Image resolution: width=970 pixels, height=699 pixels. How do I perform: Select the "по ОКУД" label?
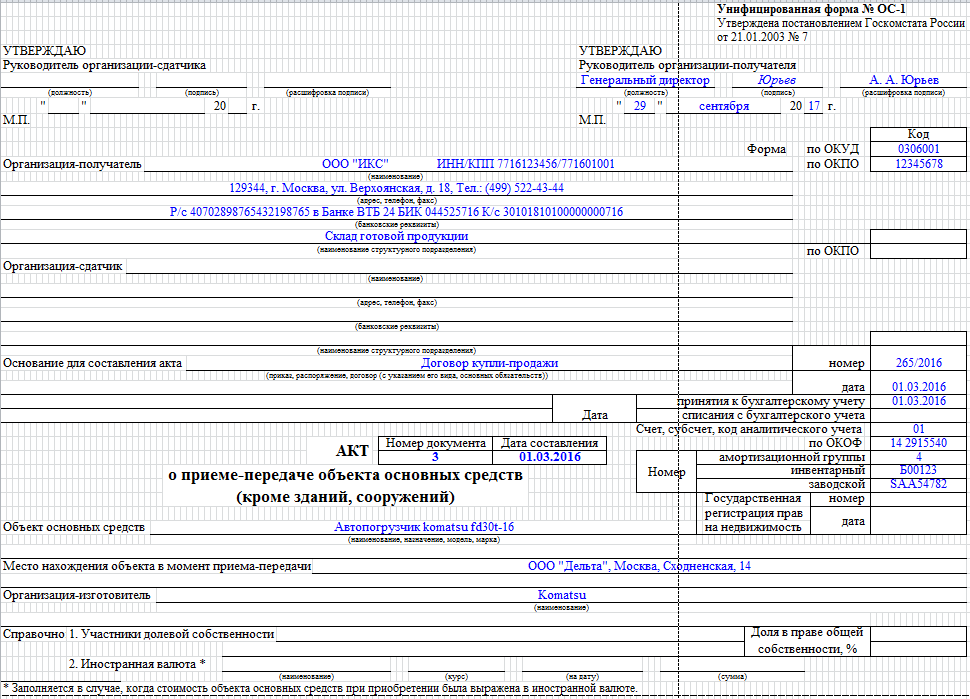point(833,149)
